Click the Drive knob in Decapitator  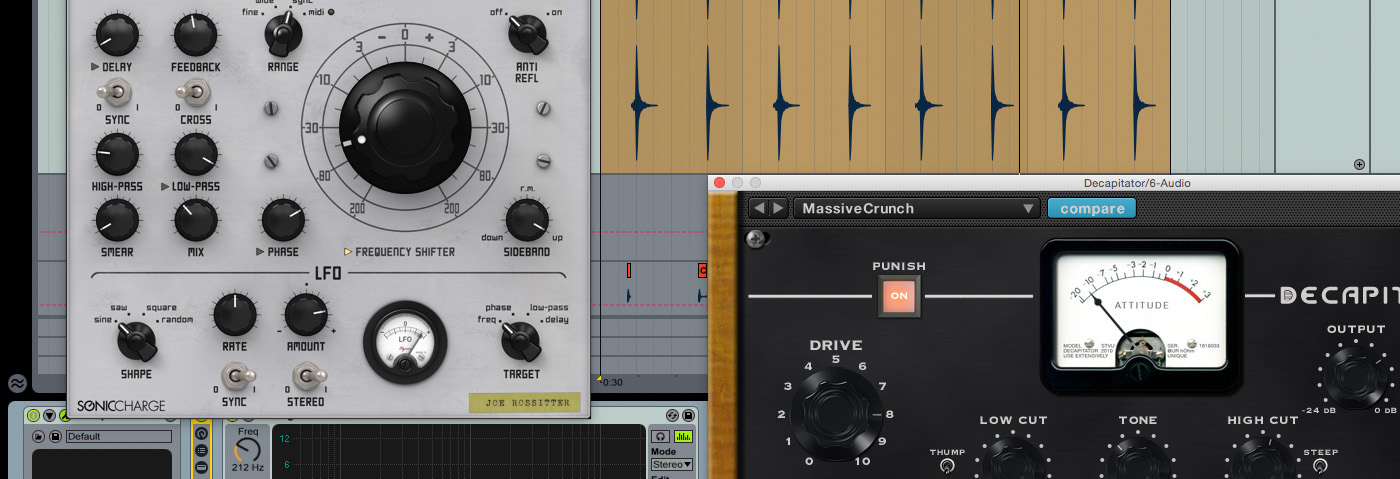click(x=835, y=412)
